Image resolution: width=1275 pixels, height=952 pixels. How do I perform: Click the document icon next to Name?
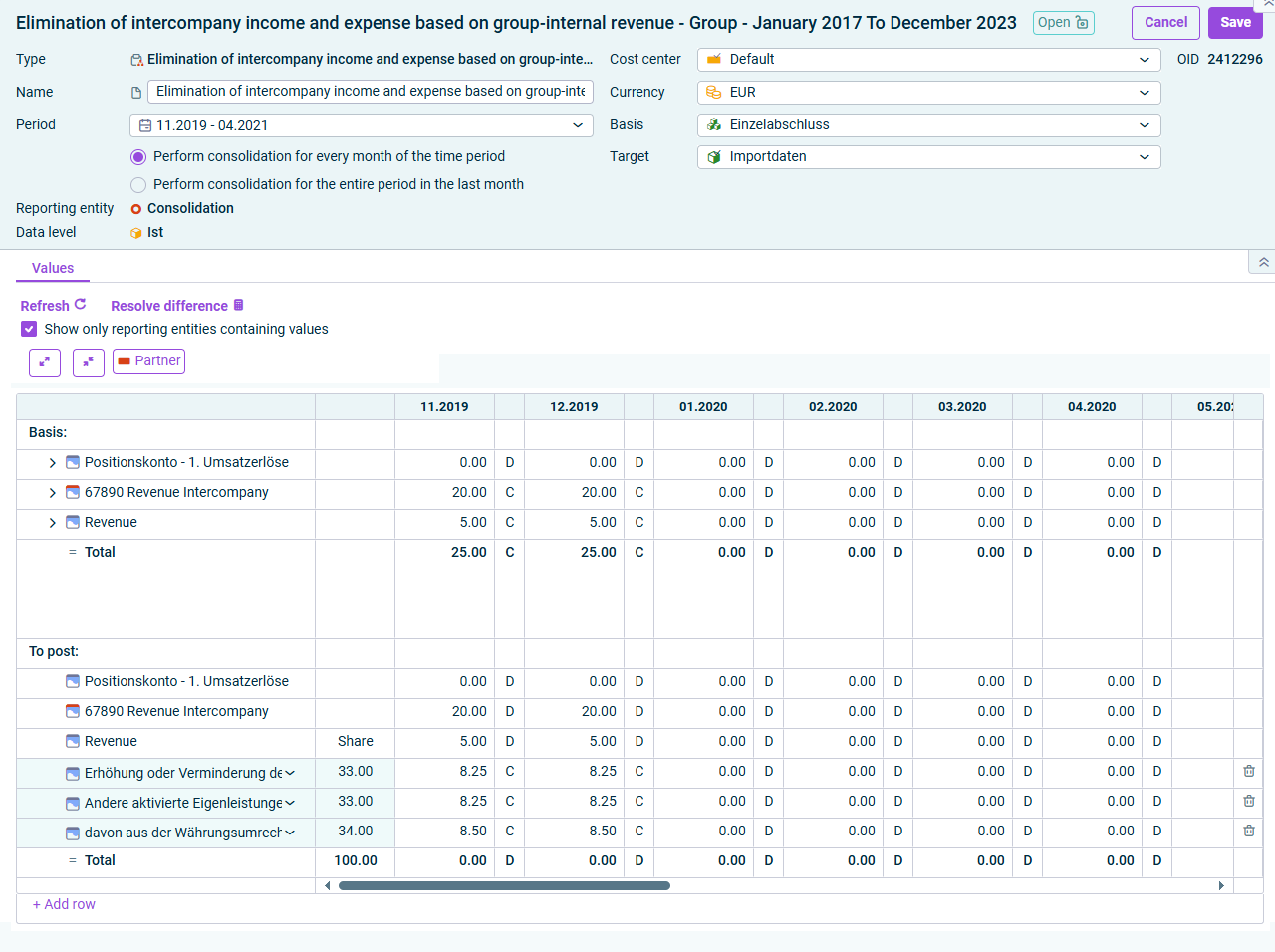pos(136,93)
